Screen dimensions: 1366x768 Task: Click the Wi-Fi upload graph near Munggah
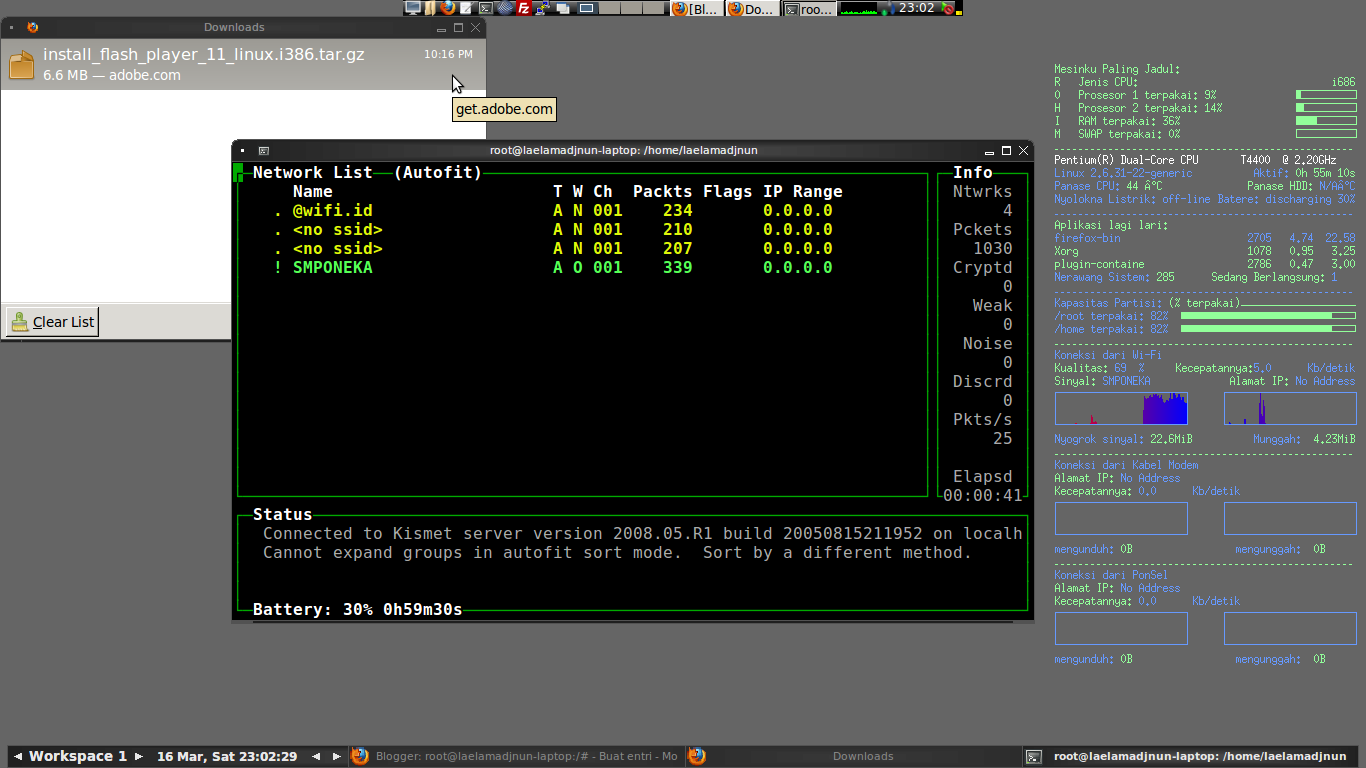(x=1290, y=408)
